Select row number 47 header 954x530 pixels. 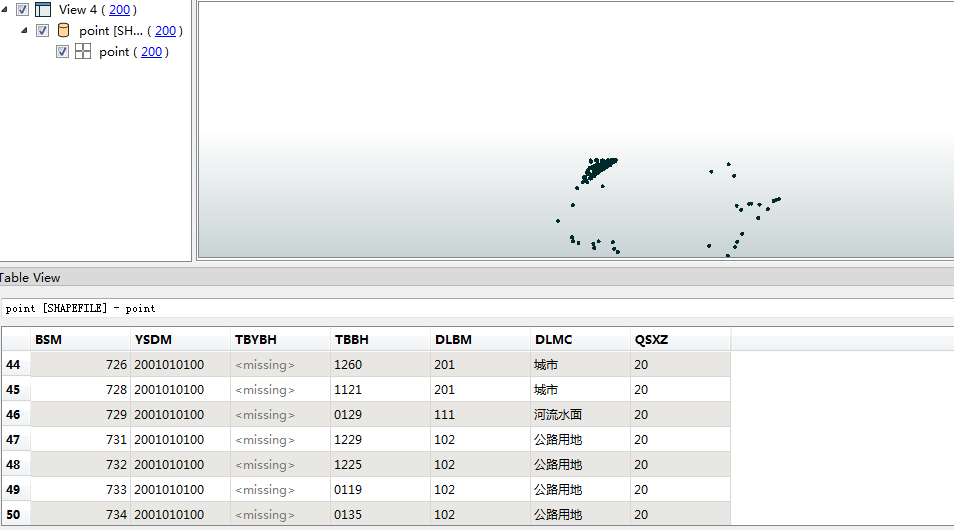click(x=16, y=439)
